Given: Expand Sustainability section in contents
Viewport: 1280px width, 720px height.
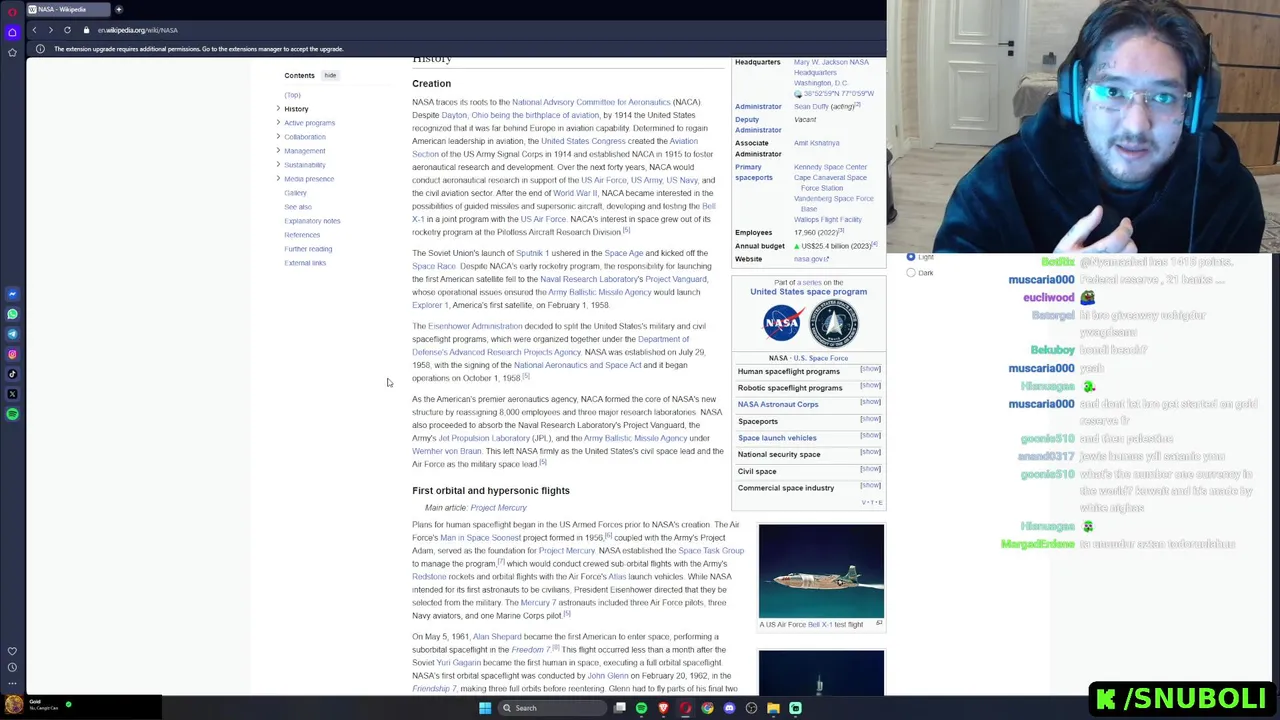Looking at the screenshot, I should pos(278,164).
